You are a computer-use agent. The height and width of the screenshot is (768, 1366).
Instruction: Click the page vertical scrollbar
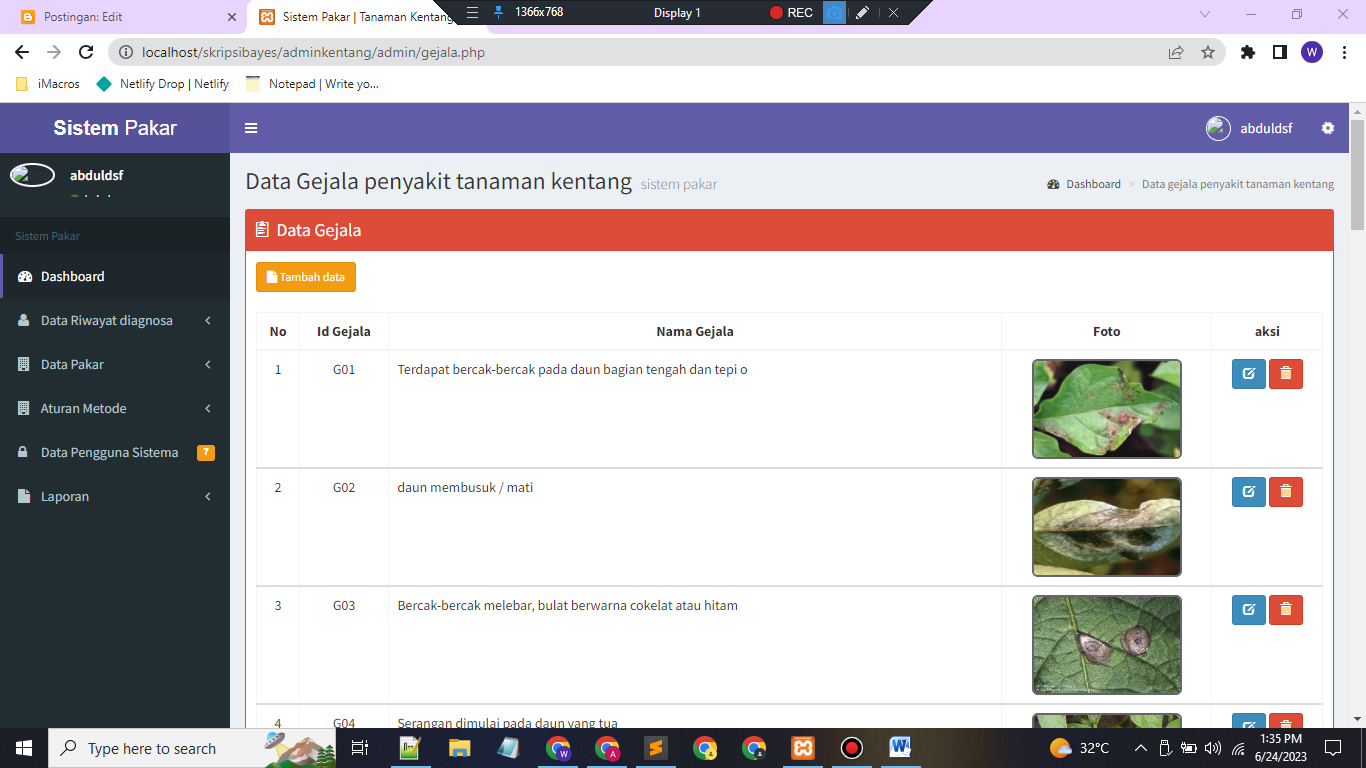coord(1357,175)
